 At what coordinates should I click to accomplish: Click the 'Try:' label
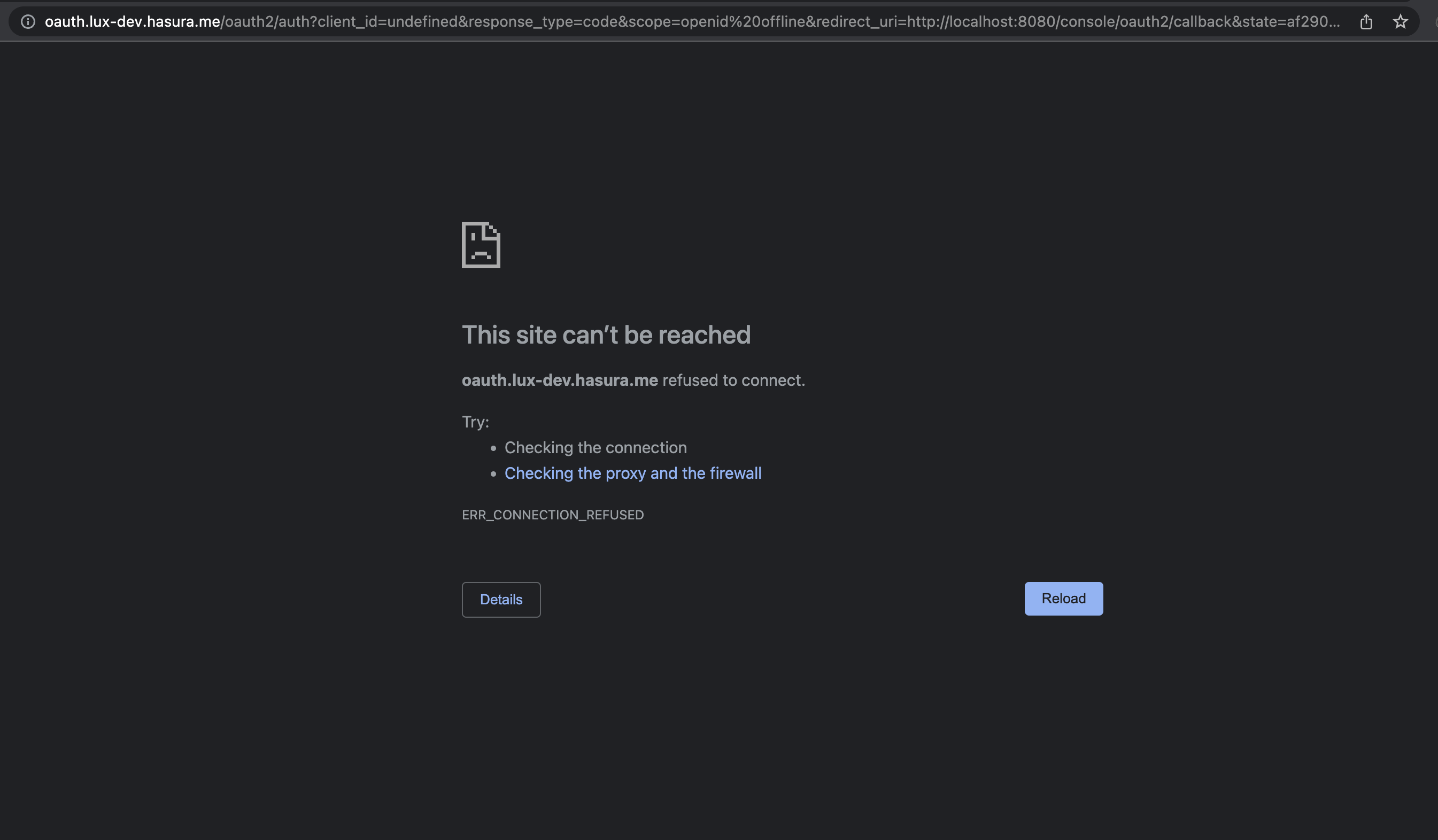pos(475,422)
